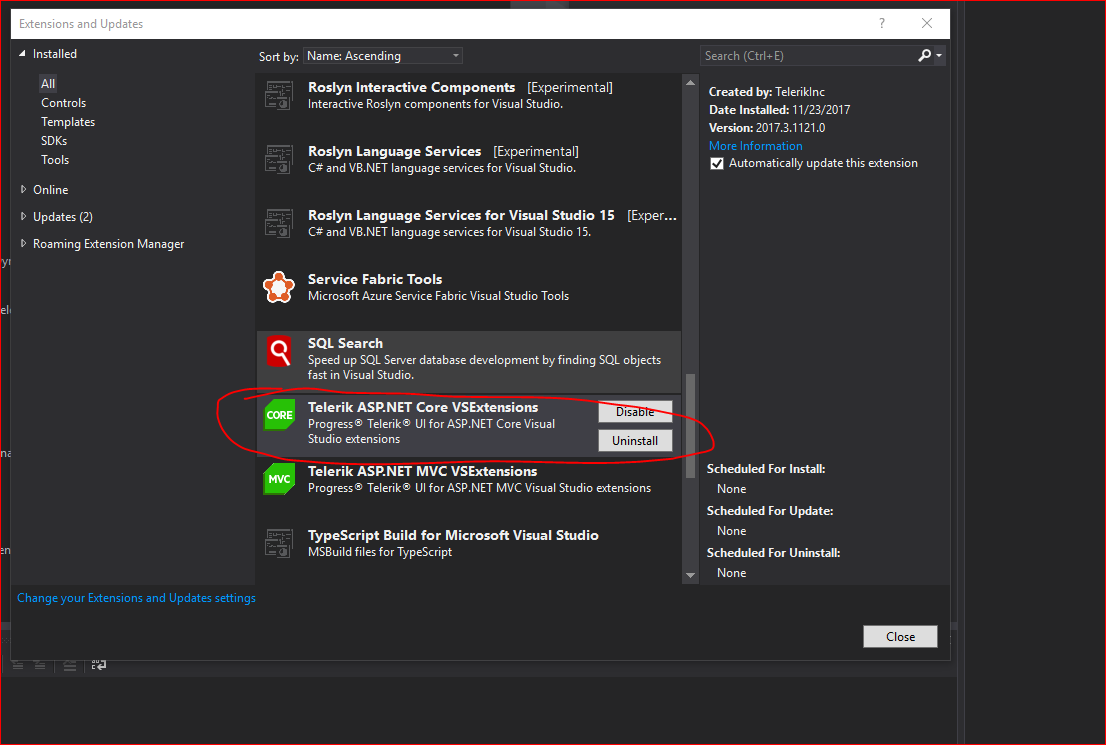The width and height of the screenshot is (1106, 745).
Task: Click the green CORE Telerik icon
Action: coord(279,415)
